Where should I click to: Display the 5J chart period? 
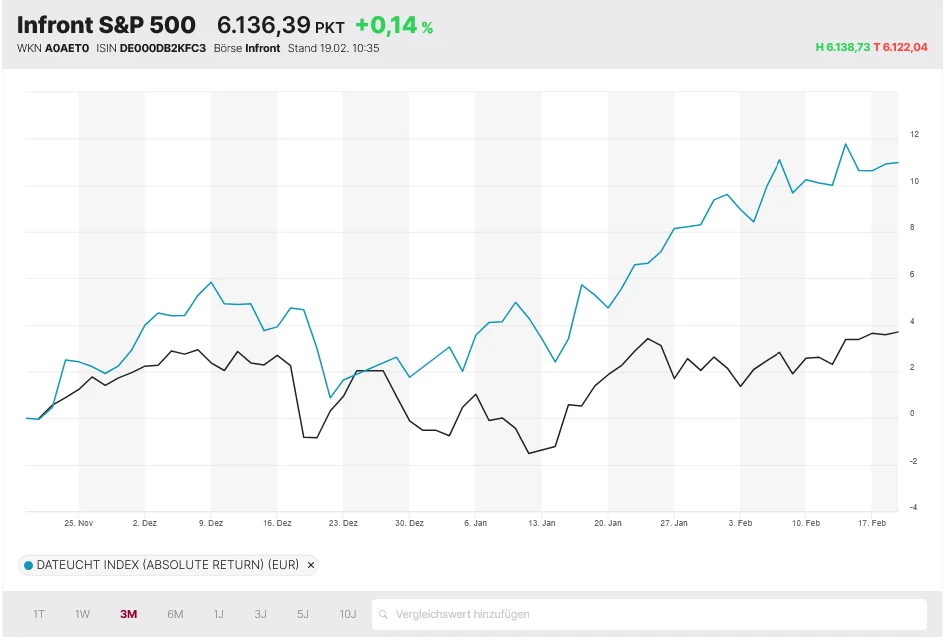tap(303, 614)
